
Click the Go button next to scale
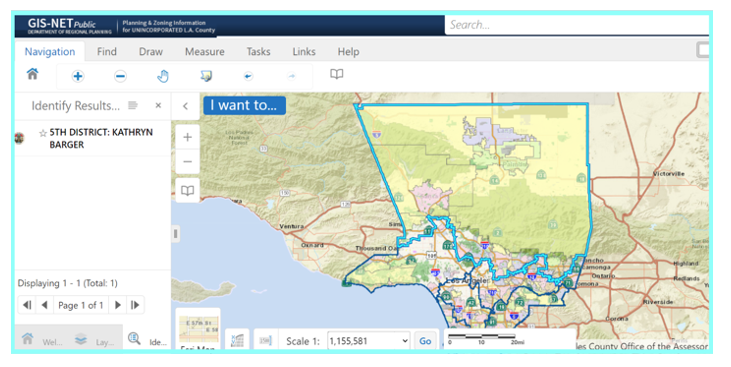point(425,341)
